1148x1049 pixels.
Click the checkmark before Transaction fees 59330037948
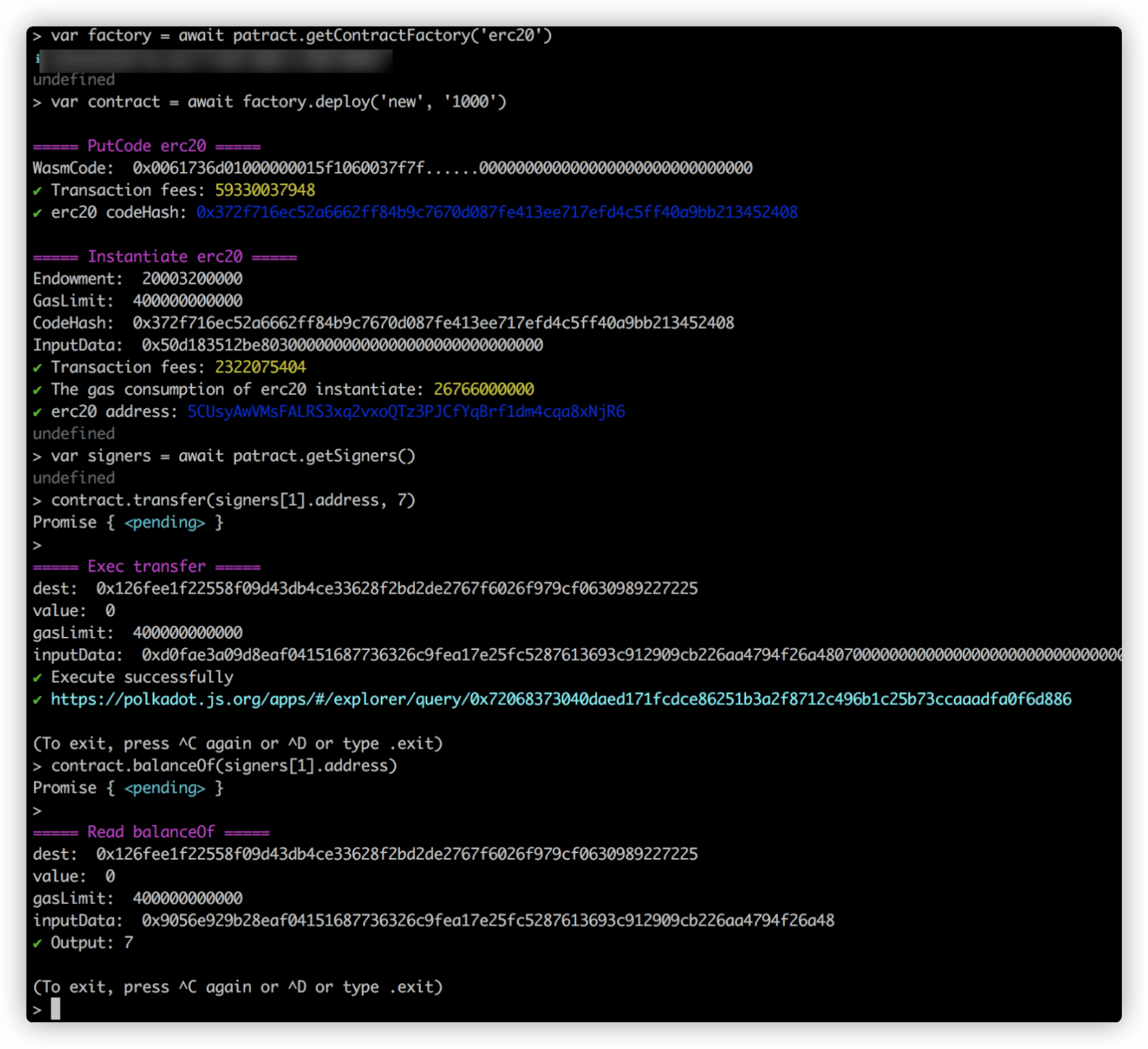[37, 191]
